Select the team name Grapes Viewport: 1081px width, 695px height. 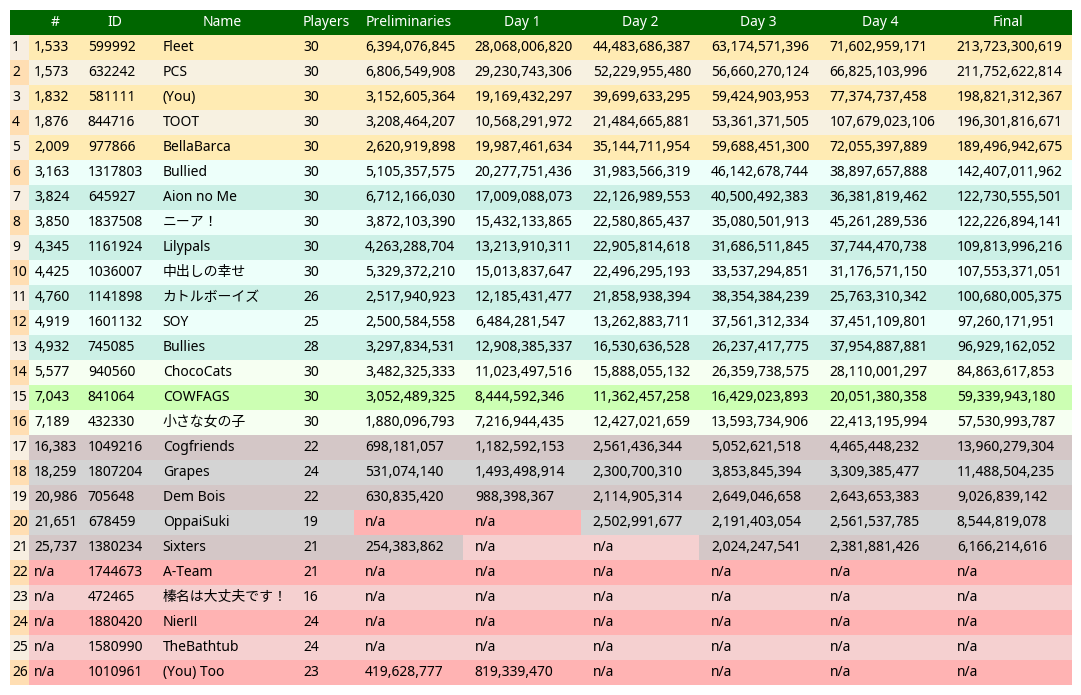(x=187, y=471)
